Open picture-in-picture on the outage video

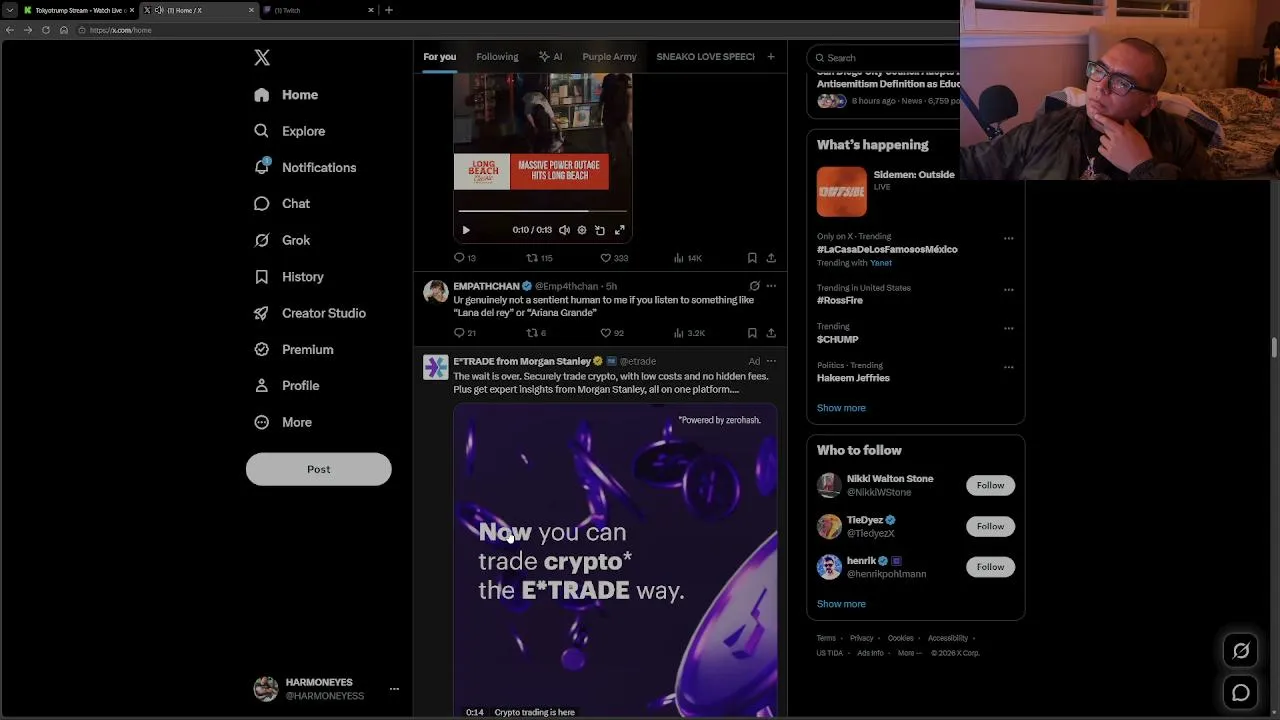click(600, 230)
